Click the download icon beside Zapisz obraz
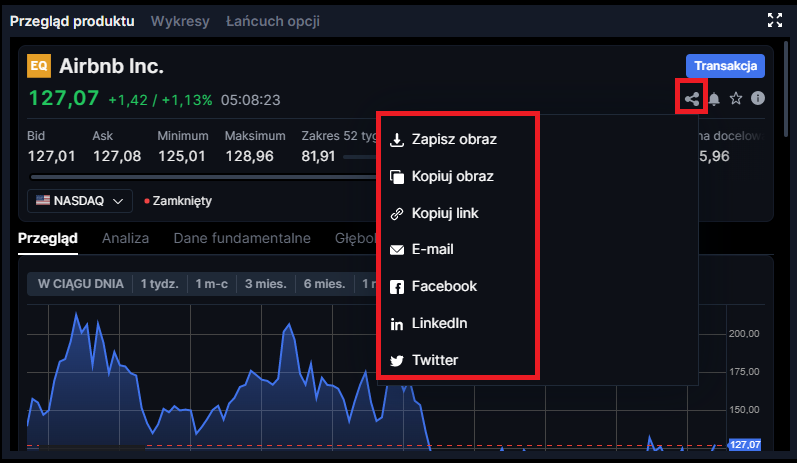 pyautogui.click(x=396, y=140)
